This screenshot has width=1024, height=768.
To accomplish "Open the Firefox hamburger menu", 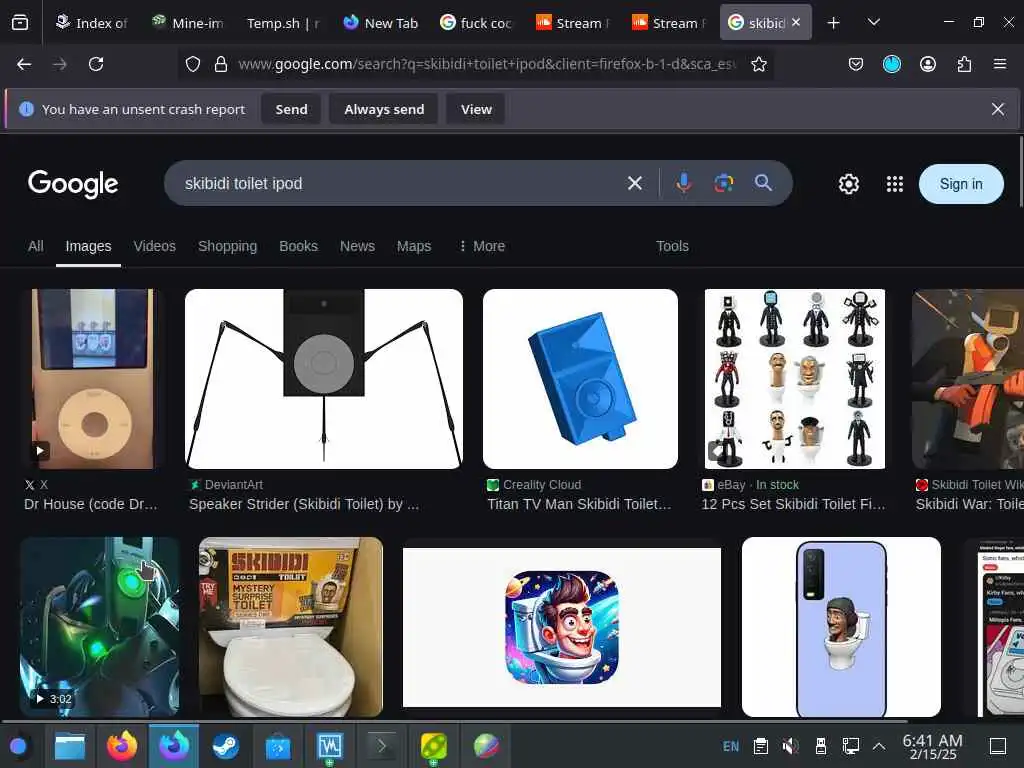I will (999, 64).
